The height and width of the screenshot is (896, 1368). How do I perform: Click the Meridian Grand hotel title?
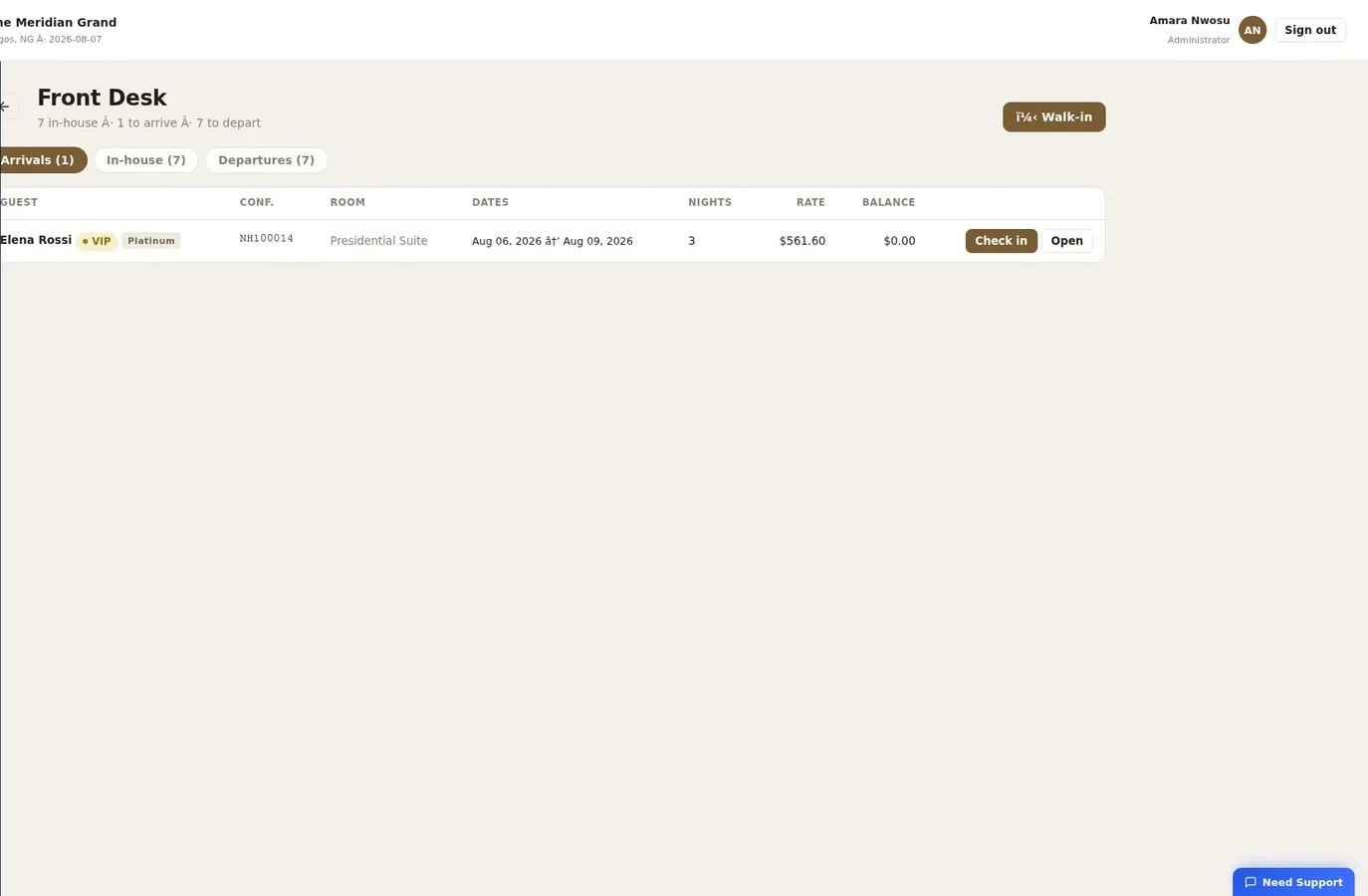58,22
